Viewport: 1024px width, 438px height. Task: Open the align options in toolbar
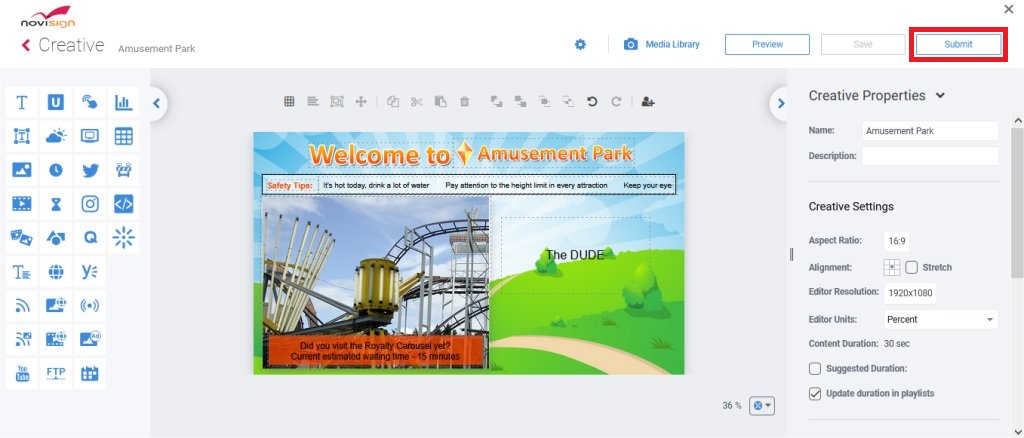(x=313, y=101)
